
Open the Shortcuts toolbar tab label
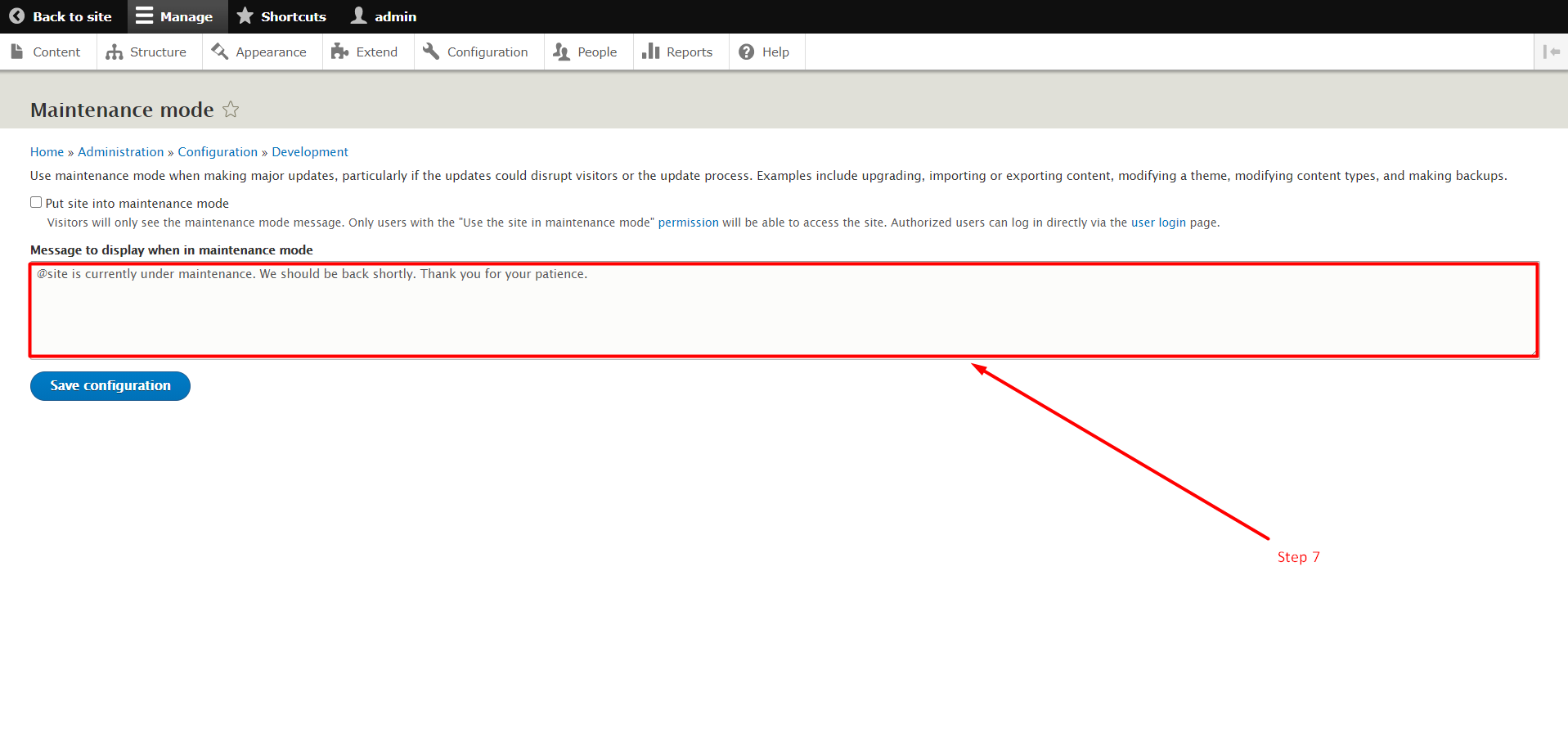point(294,16)
